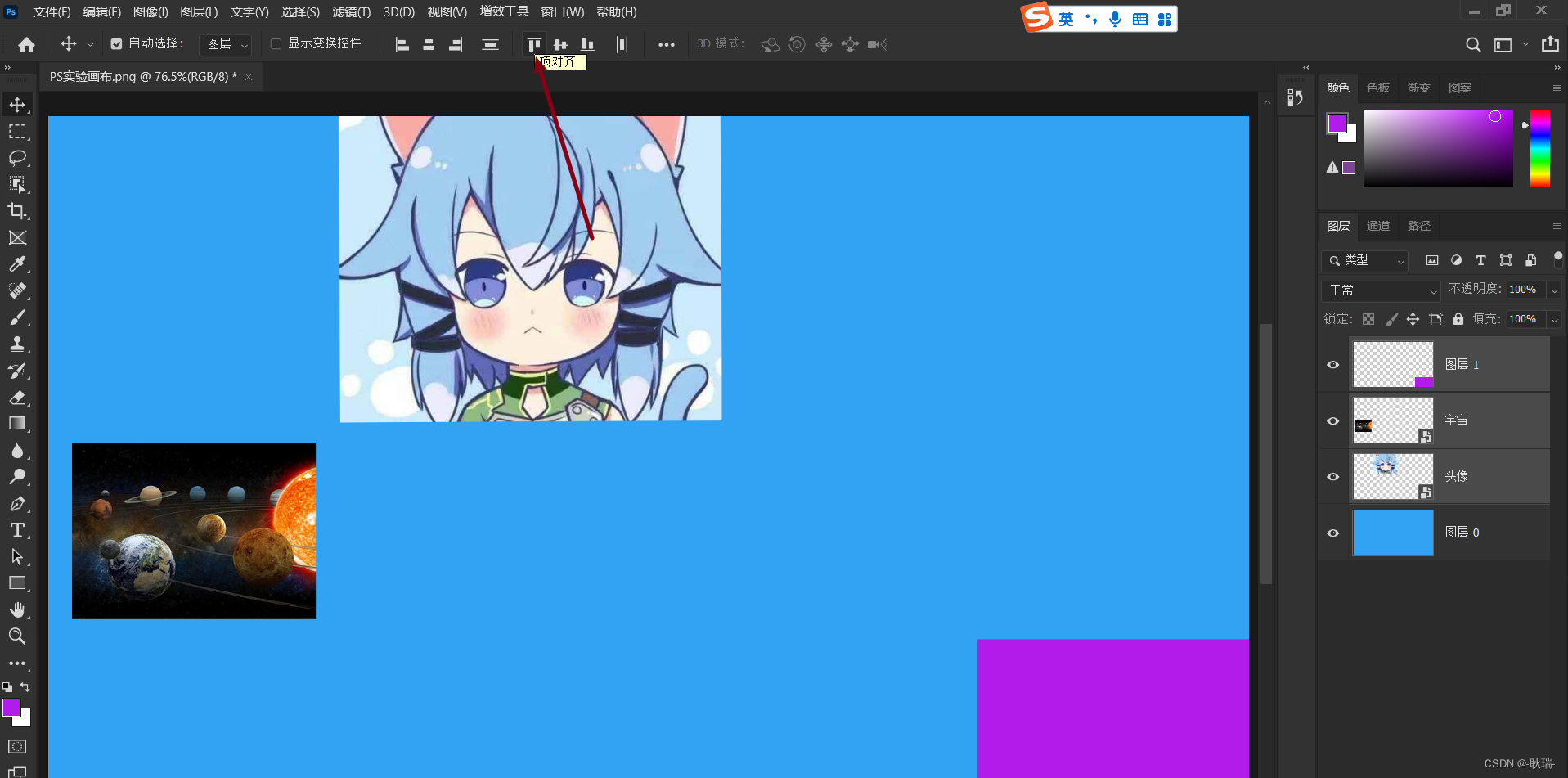Select the Rectangle shape tool
Image resolution: width=1568 pixels, height=778 pixels.
point(17,583)
